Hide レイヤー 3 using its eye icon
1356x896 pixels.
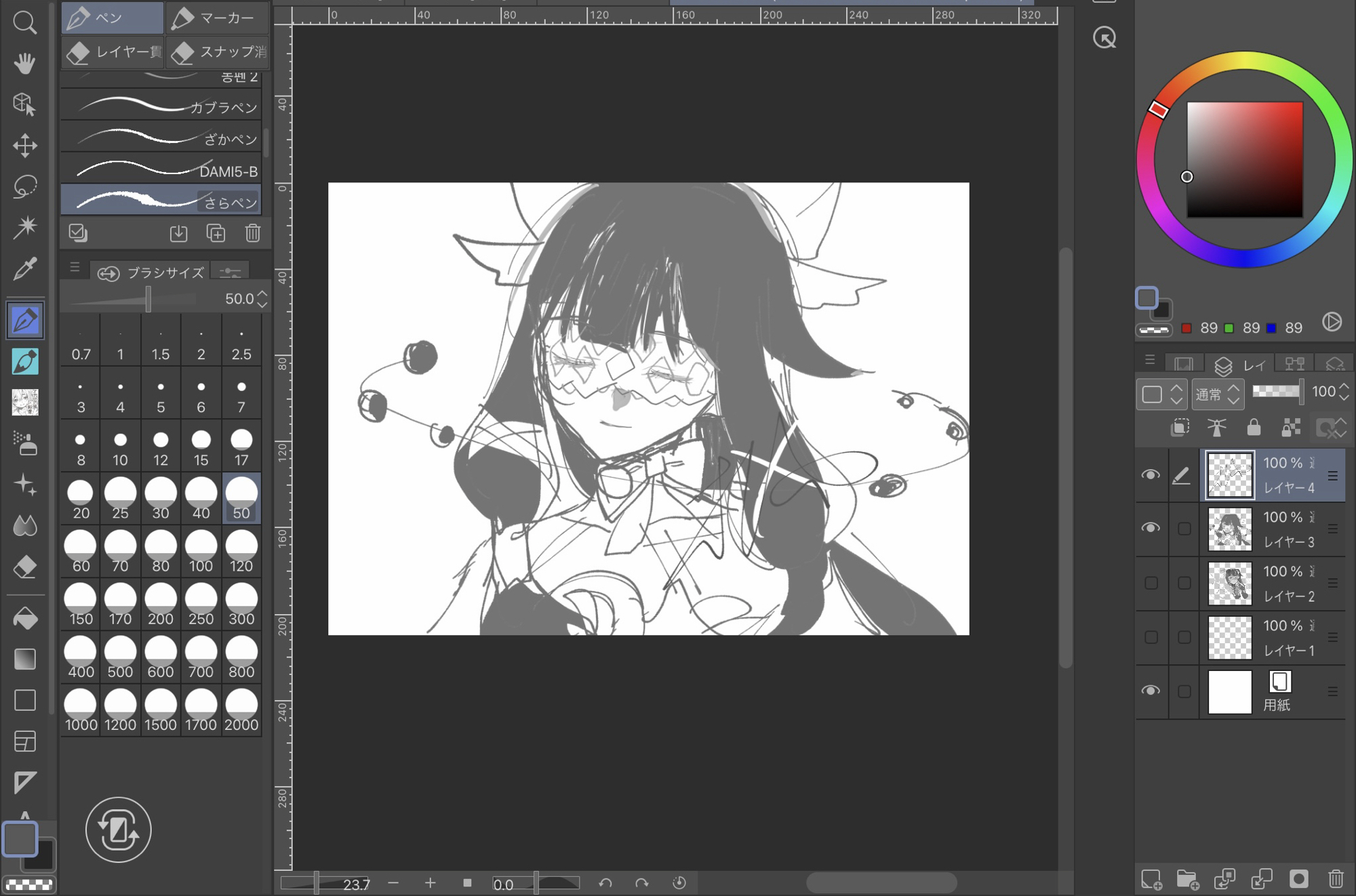[x=1151, y=528]
